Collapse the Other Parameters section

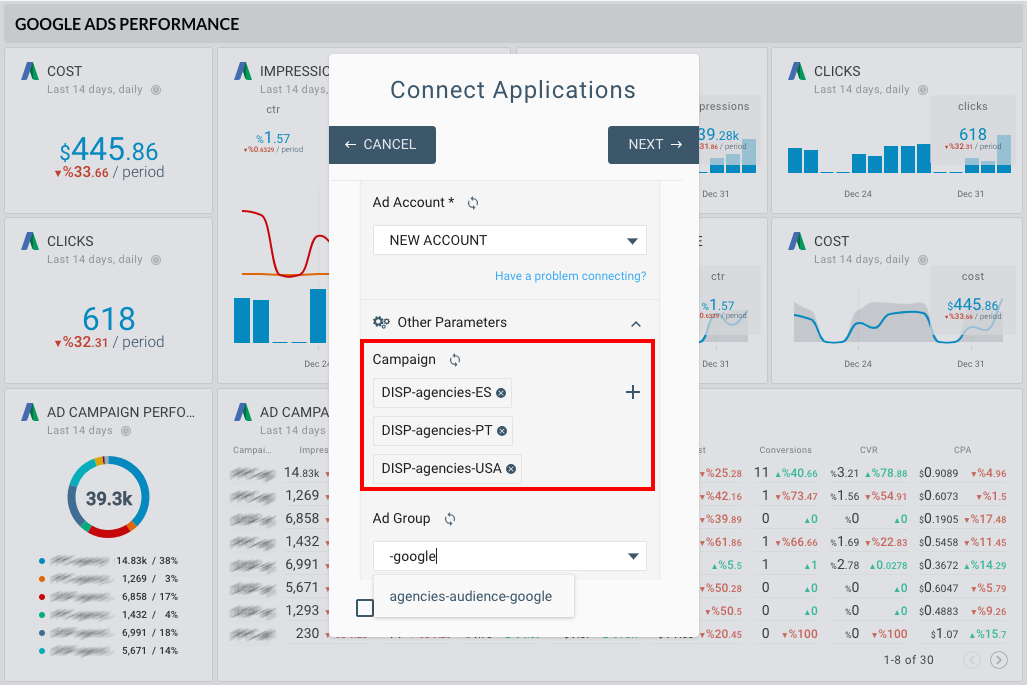[x=635, y=324]
